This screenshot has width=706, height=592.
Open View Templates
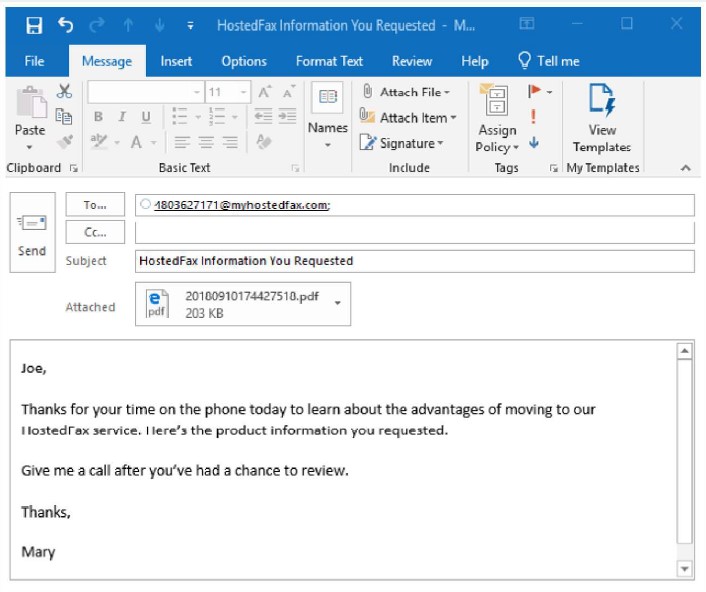[x=602, y=119]
